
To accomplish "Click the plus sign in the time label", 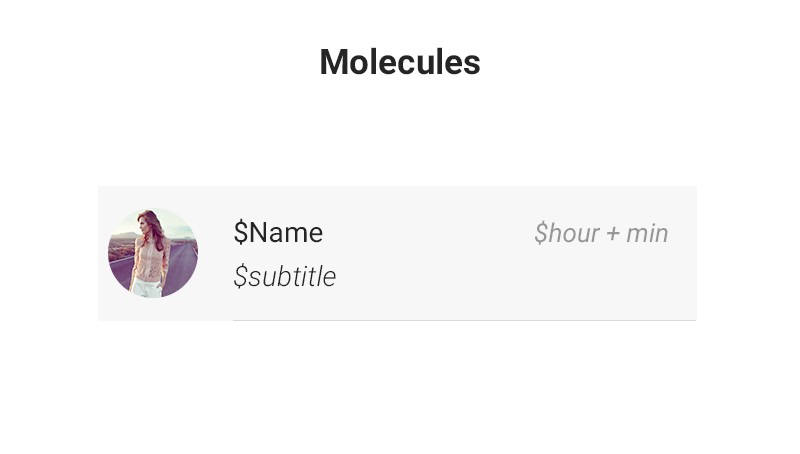I will pyautogui.click(x=612, y=235).
